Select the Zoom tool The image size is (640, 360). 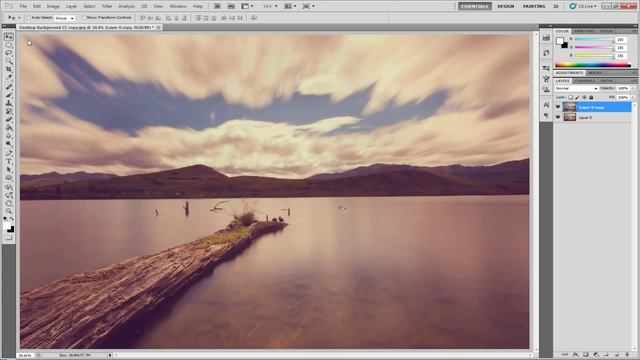(x=9, y=211)
